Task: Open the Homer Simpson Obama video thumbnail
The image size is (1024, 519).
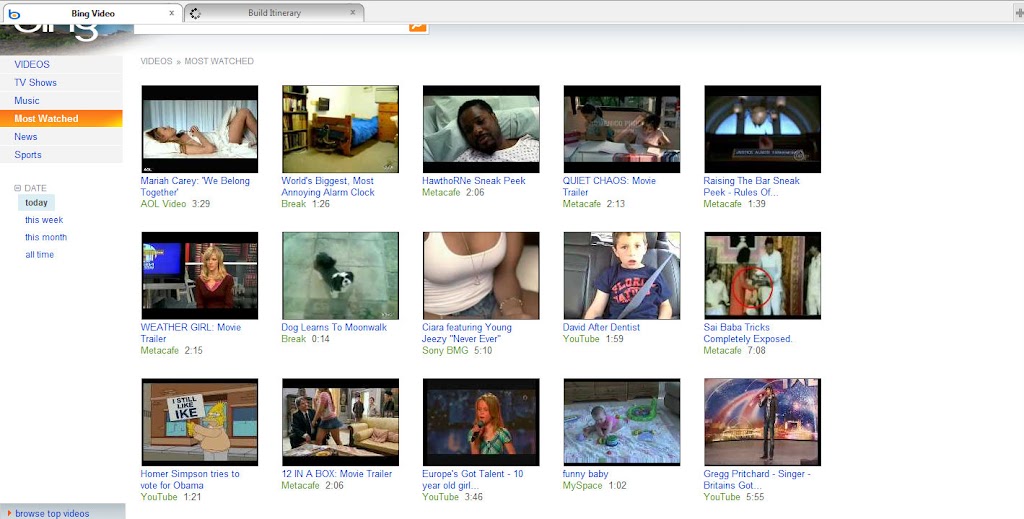Action: coord(199,422)
